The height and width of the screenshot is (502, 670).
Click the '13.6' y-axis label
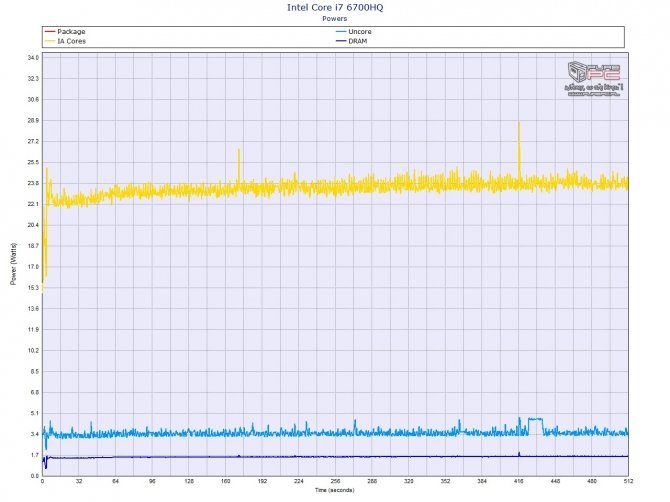[33, 308]
